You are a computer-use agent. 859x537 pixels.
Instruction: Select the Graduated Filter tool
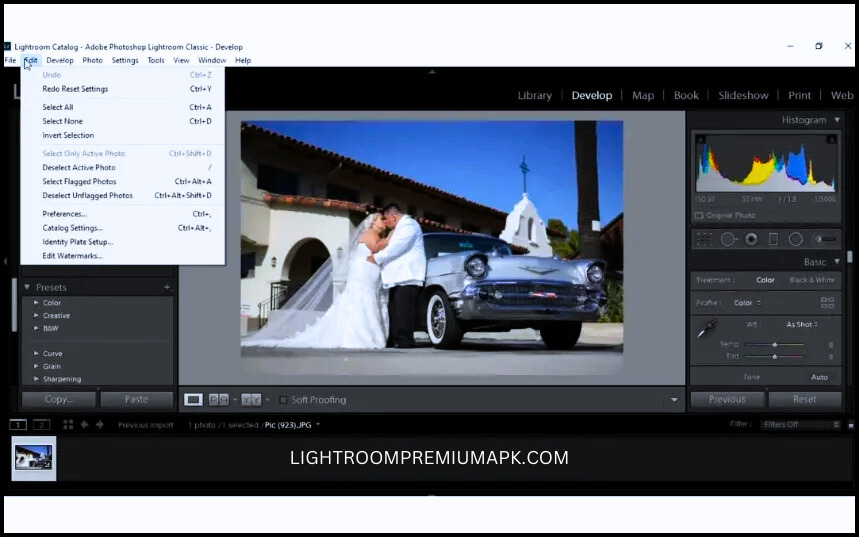click(x=773, y=239)
